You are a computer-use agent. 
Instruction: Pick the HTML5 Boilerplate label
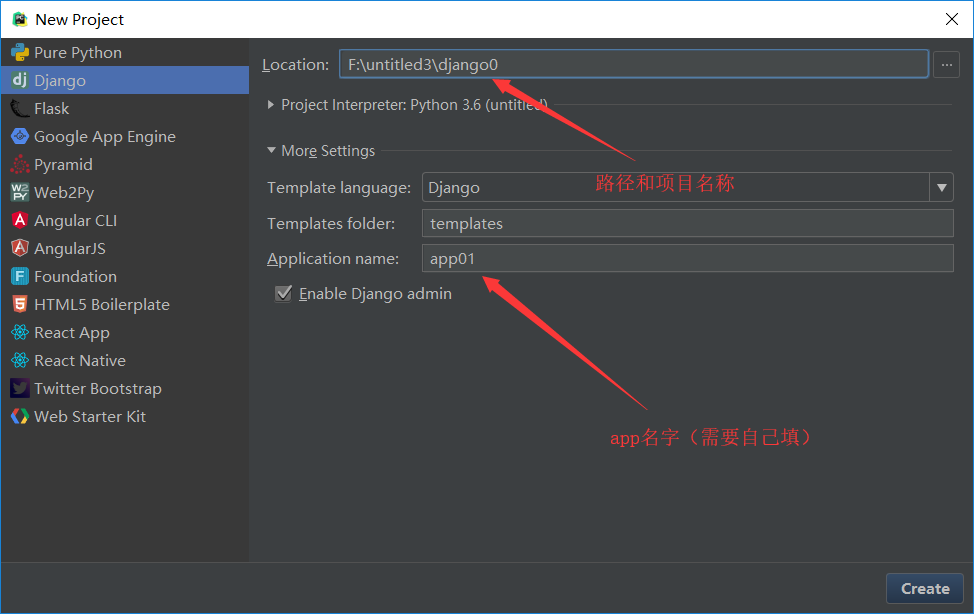pos(102,305)
